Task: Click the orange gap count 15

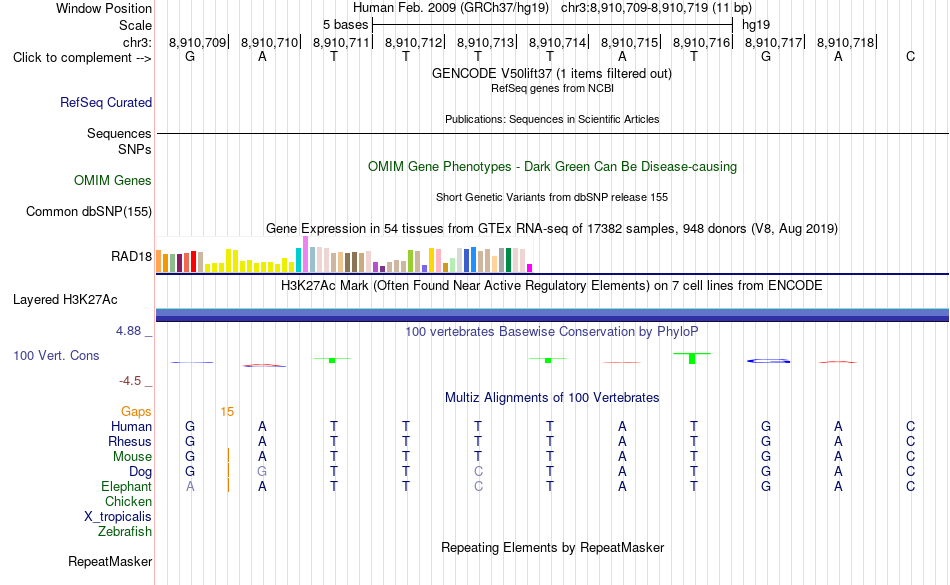Action: tap(227, 412)
